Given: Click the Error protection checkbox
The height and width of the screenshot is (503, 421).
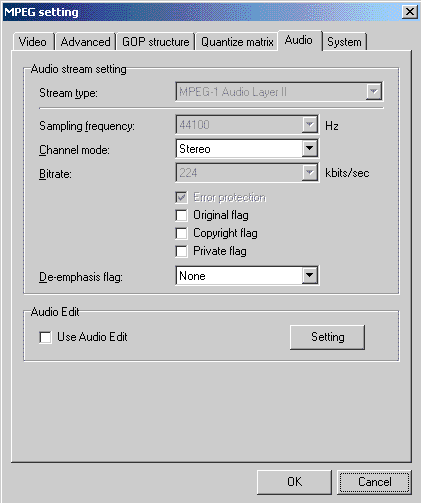Looking at the screenshot, I should coord(181,197).
